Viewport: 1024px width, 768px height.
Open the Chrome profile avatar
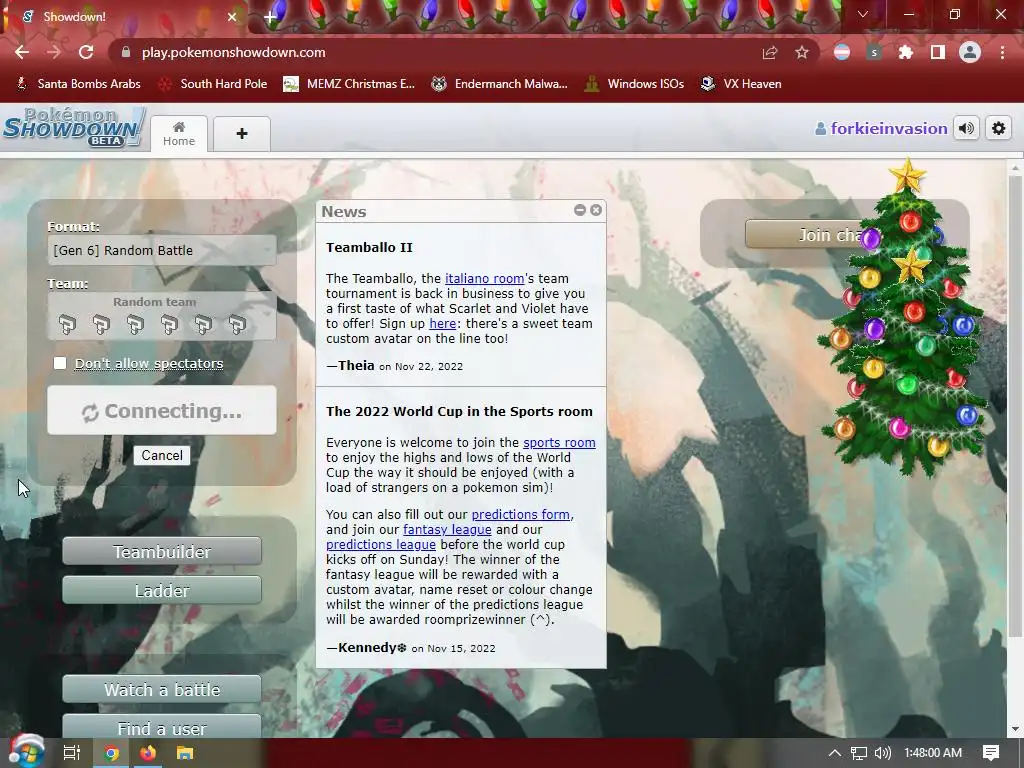click(x=970, y=52)
